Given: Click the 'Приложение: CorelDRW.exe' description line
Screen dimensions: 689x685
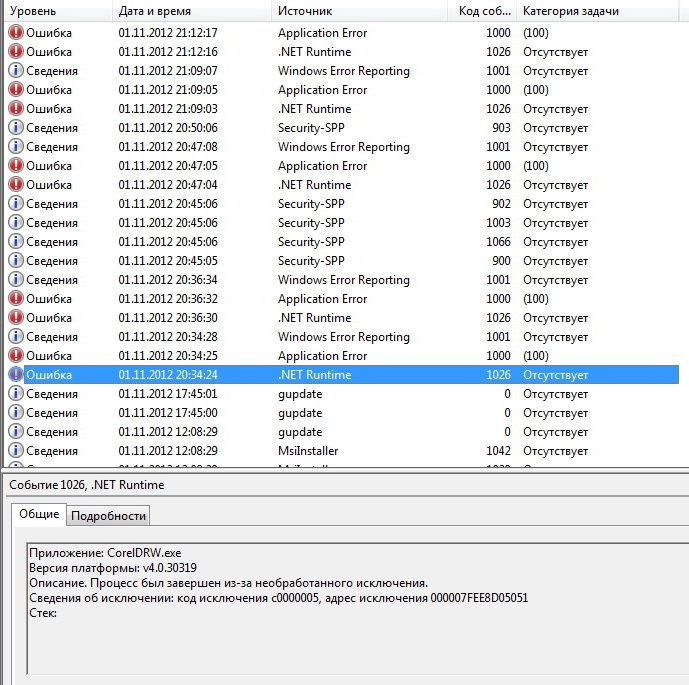Looking at the screenshot, I should tap(105, 553).
